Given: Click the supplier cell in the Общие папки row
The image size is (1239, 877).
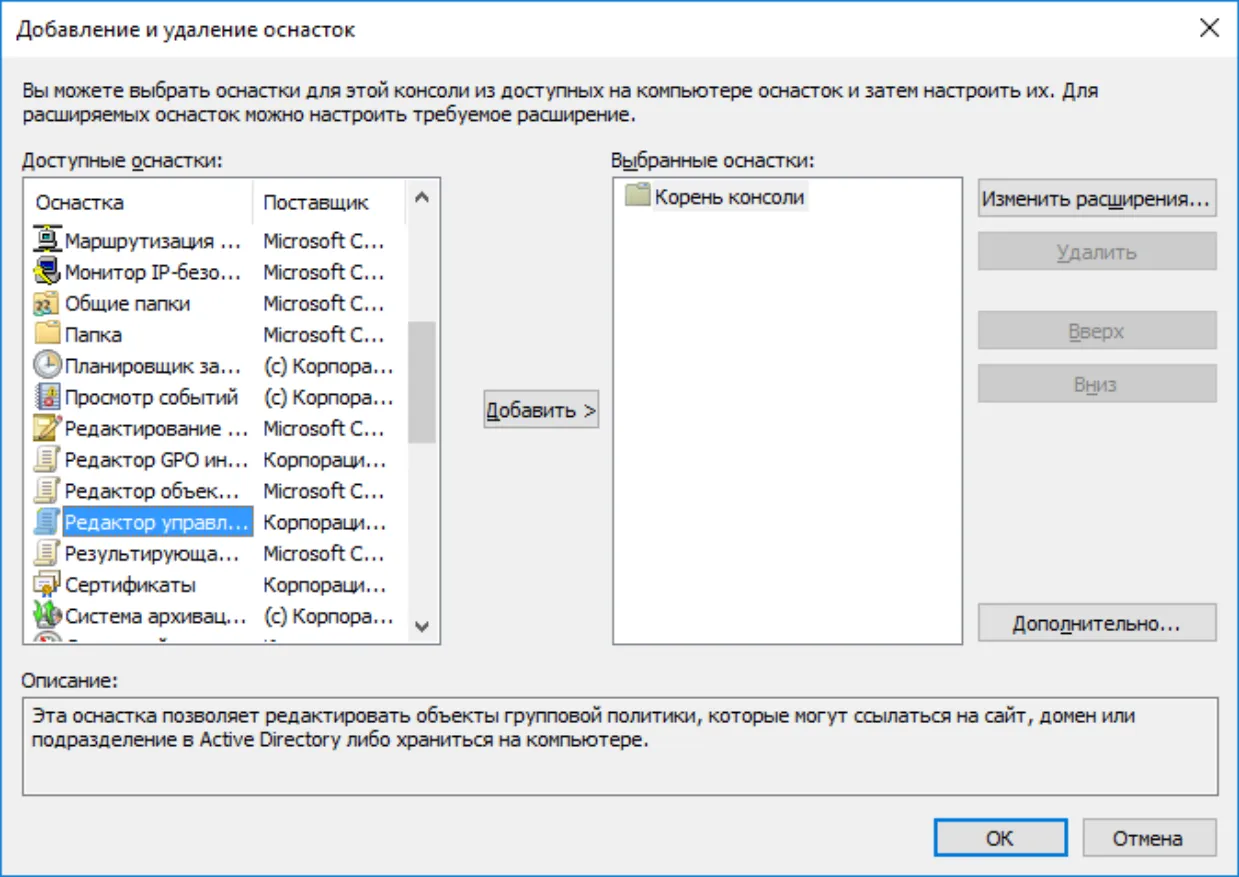Looking at the screenshot, I should click(323, 303).
